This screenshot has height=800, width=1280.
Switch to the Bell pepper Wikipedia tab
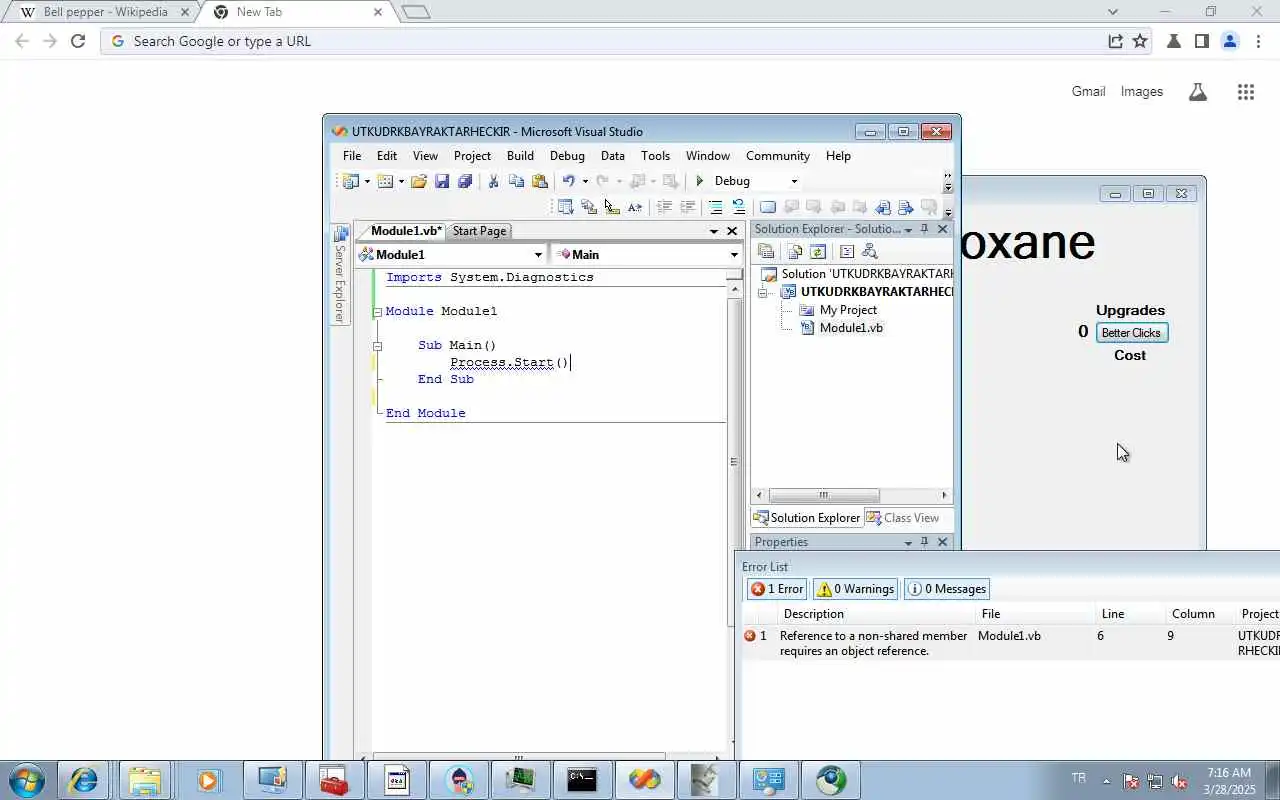pyautogui.click(x=106, y=12)
